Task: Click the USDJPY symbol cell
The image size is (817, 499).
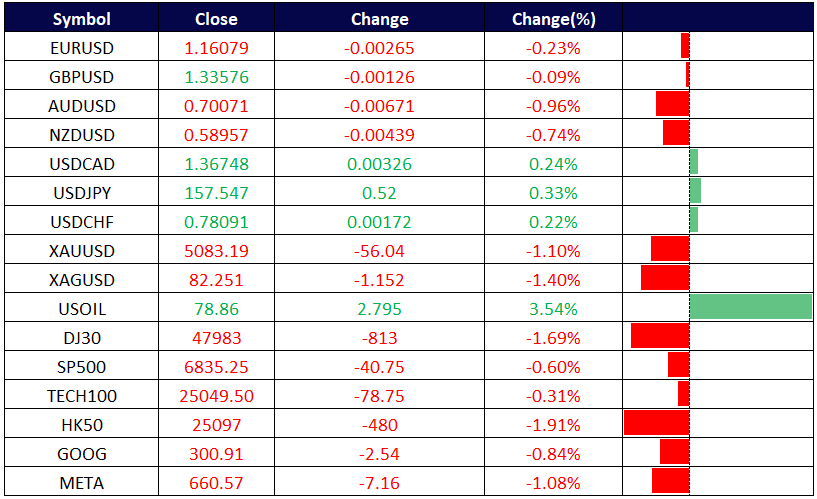Action: 81,193
